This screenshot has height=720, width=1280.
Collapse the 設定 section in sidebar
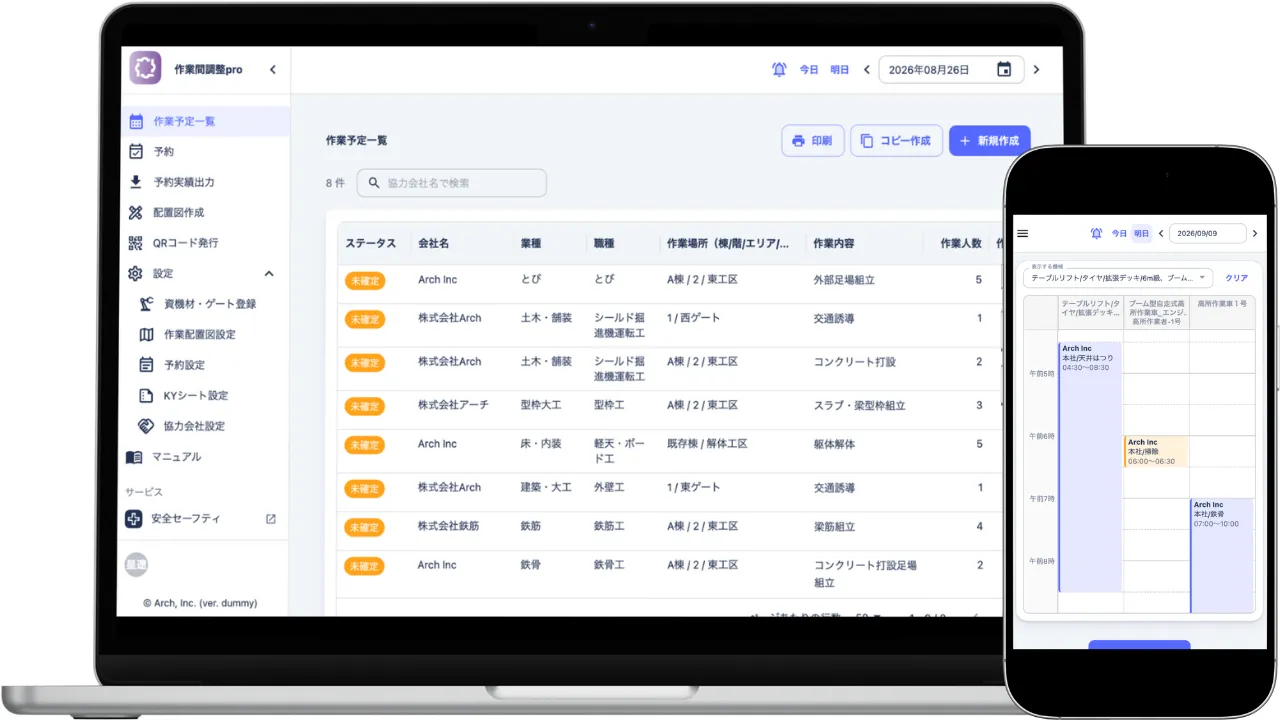click(269, 274)
